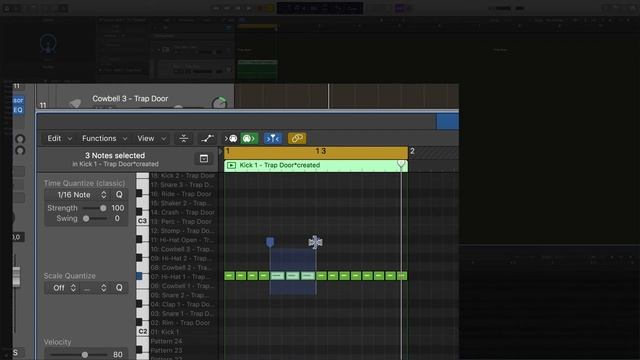
Task: Select 03: Snare 1 row
Action: (x=182, y=313)
